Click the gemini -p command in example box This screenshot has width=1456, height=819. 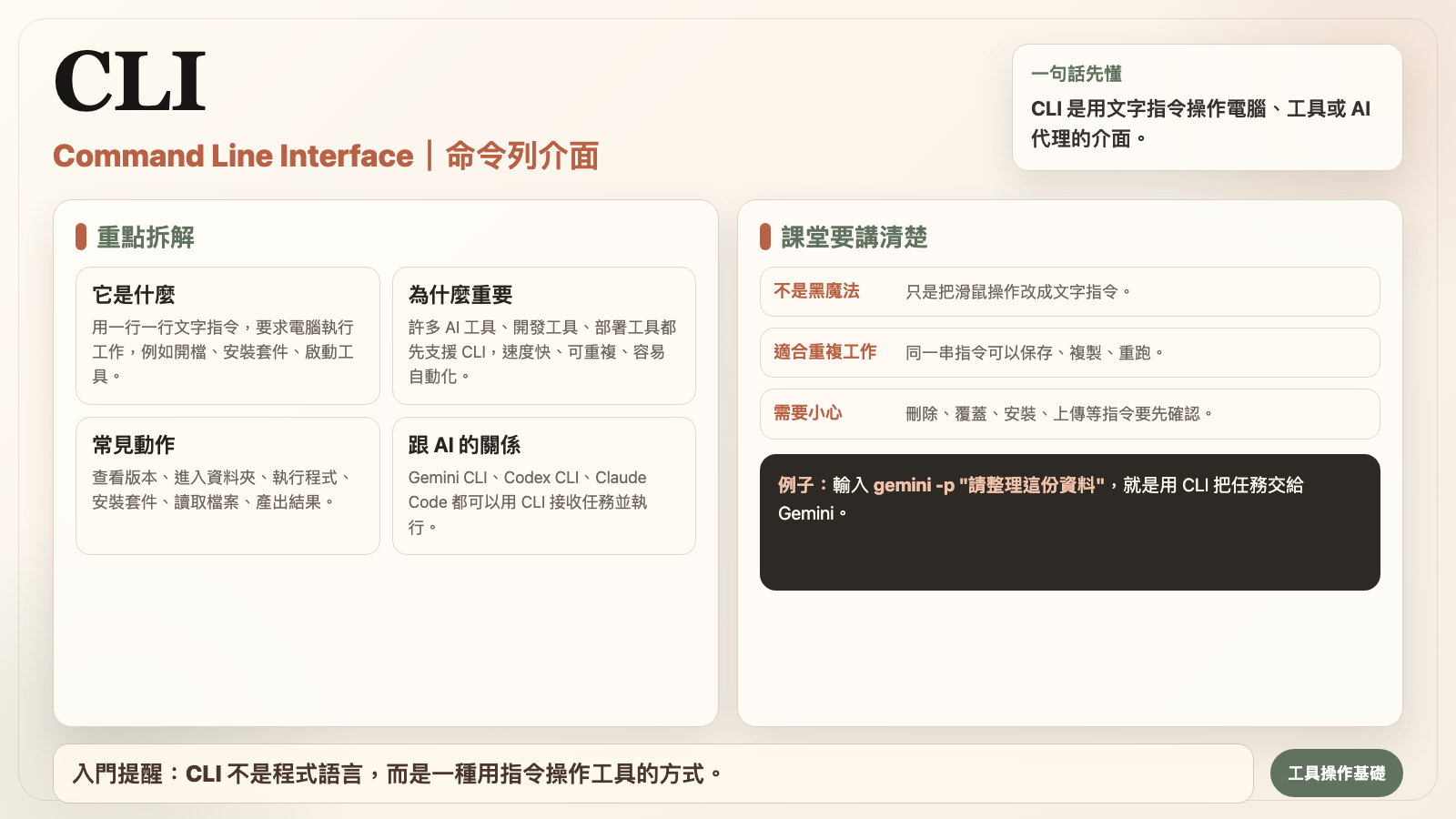click(988, 485)
